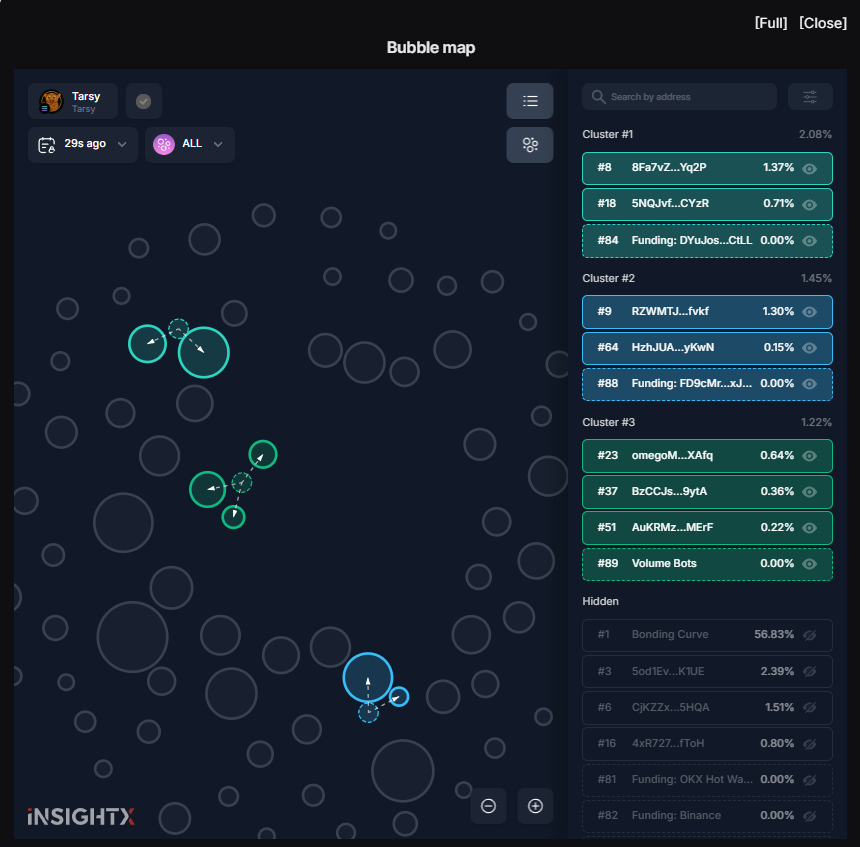Click the Cluster #1 heading
Image resolution: width=860 pixels, height=847 pixels.
[608, 134]
